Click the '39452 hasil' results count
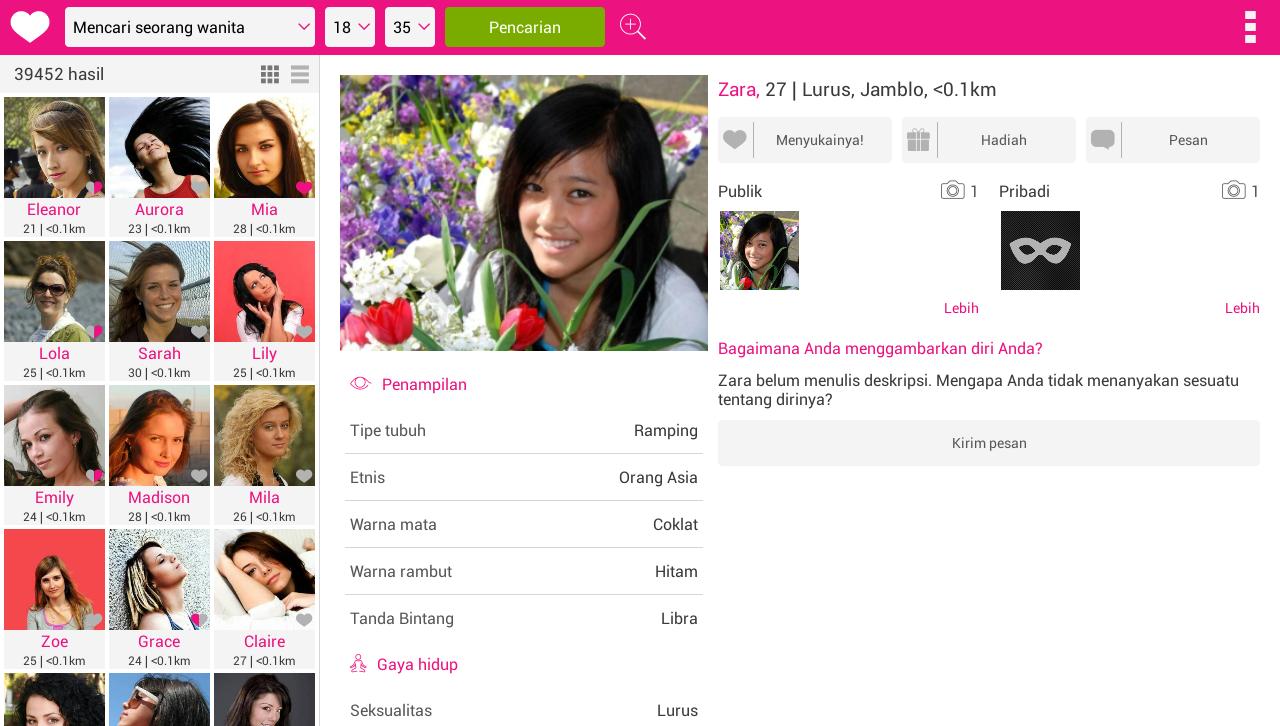Image resolution: width=1280 pixels, height=726 pixels. pos(59,74)
